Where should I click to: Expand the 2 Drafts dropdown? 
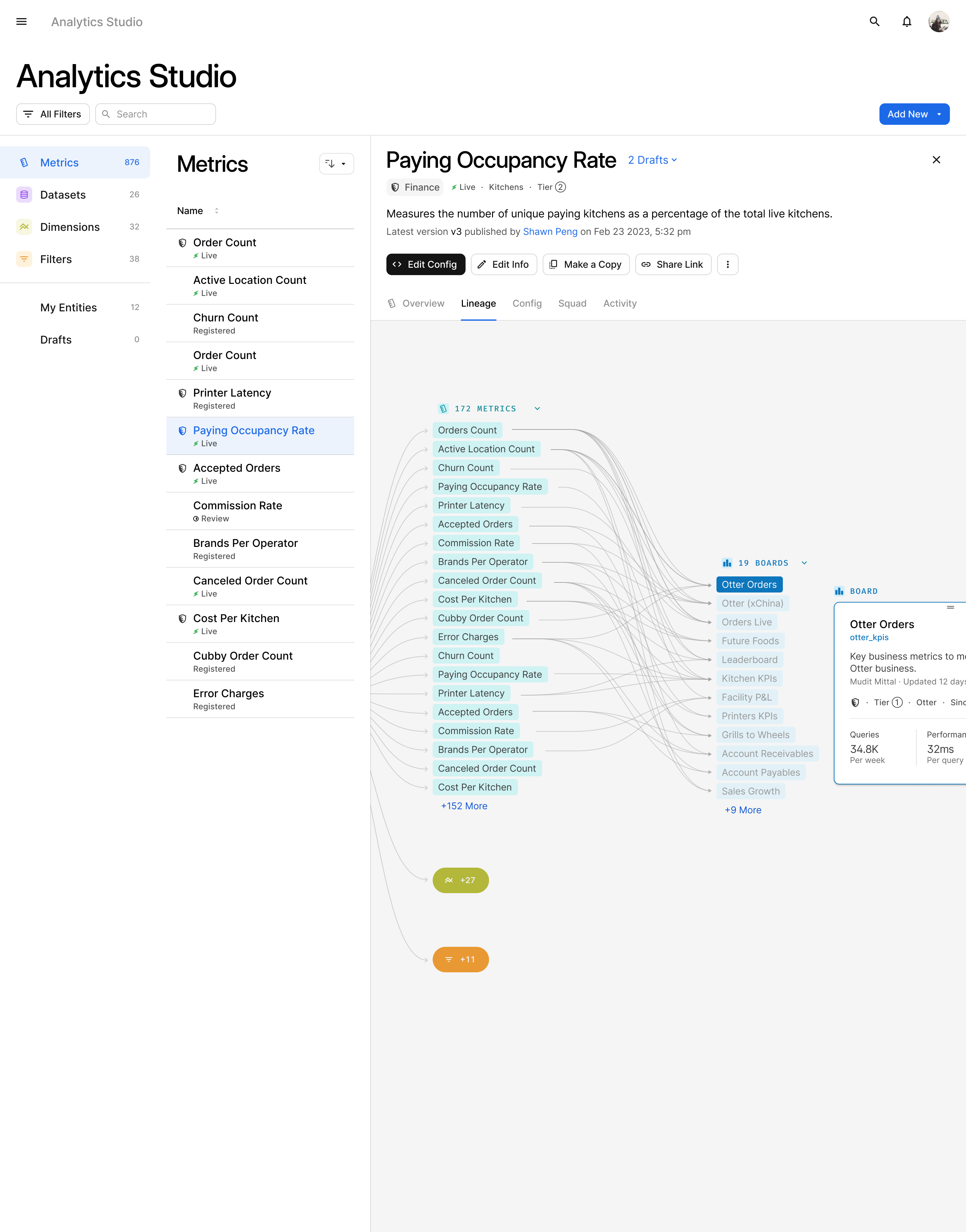[x=652, y=160]
